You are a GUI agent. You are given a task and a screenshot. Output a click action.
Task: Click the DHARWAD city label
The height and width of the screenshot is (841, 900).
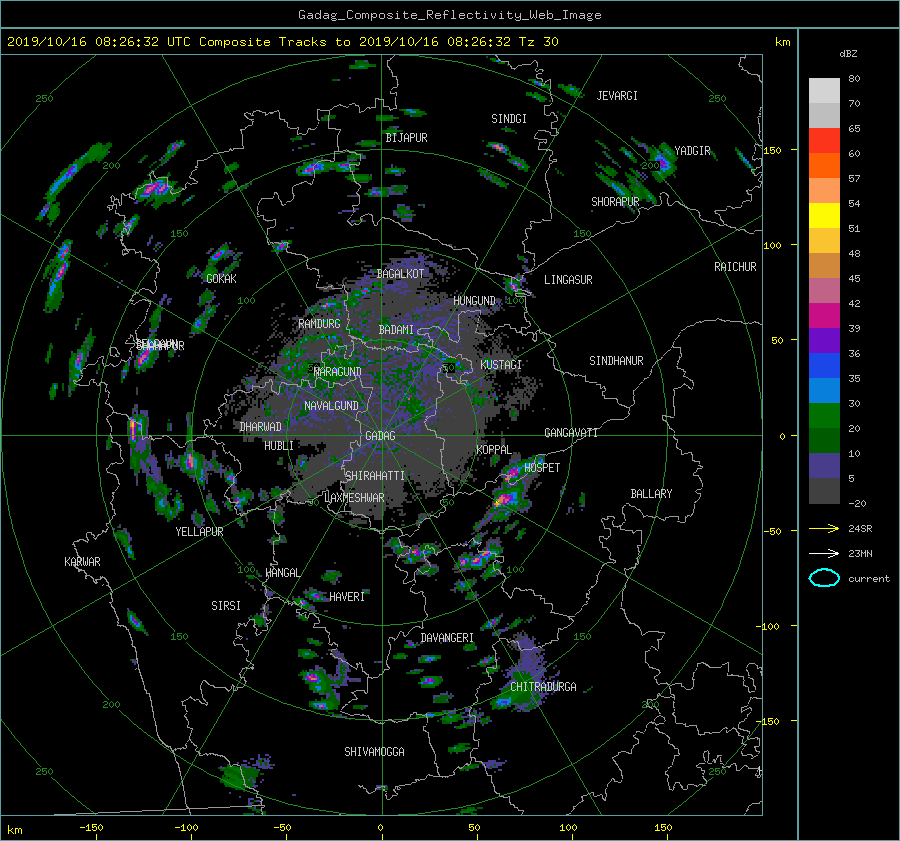[260, 427]
